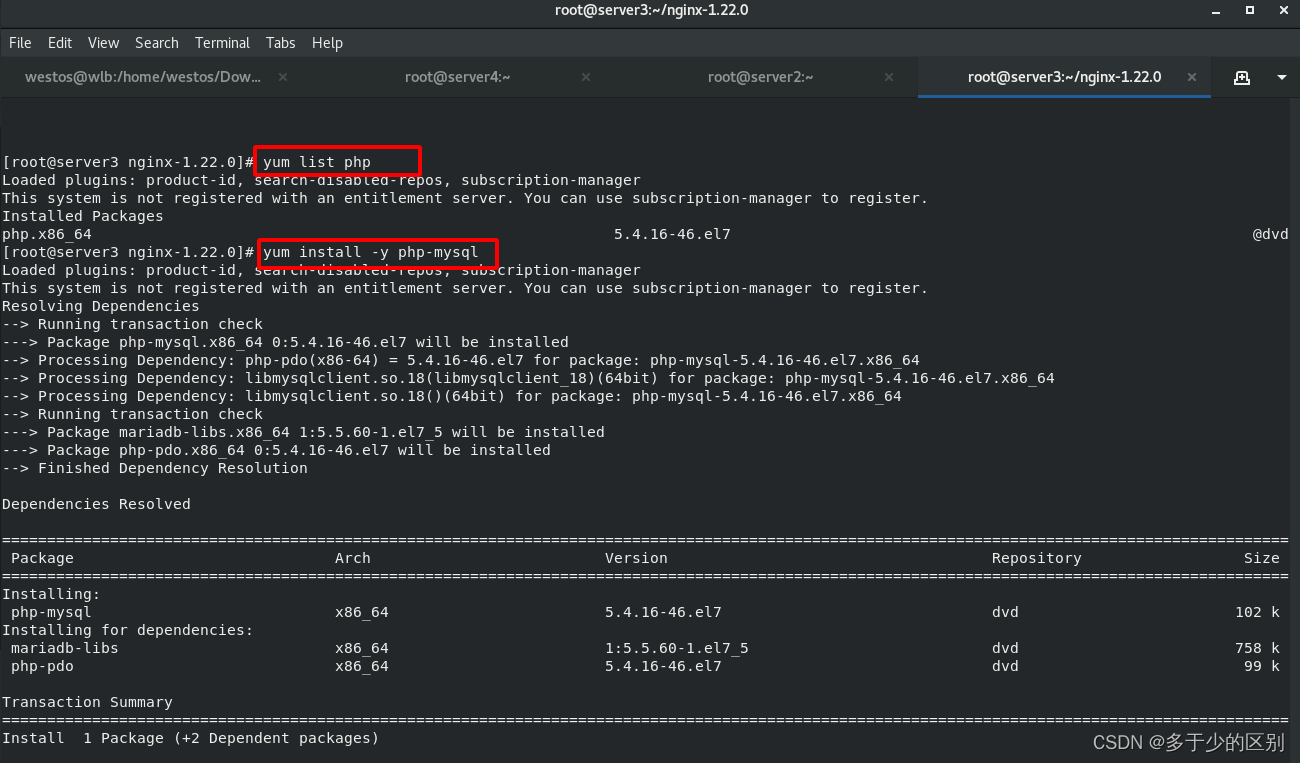Viewport: 1300px width, 763px height.
Task: Click the 'Installed Packages' line
Action: [x=83, y=216]
